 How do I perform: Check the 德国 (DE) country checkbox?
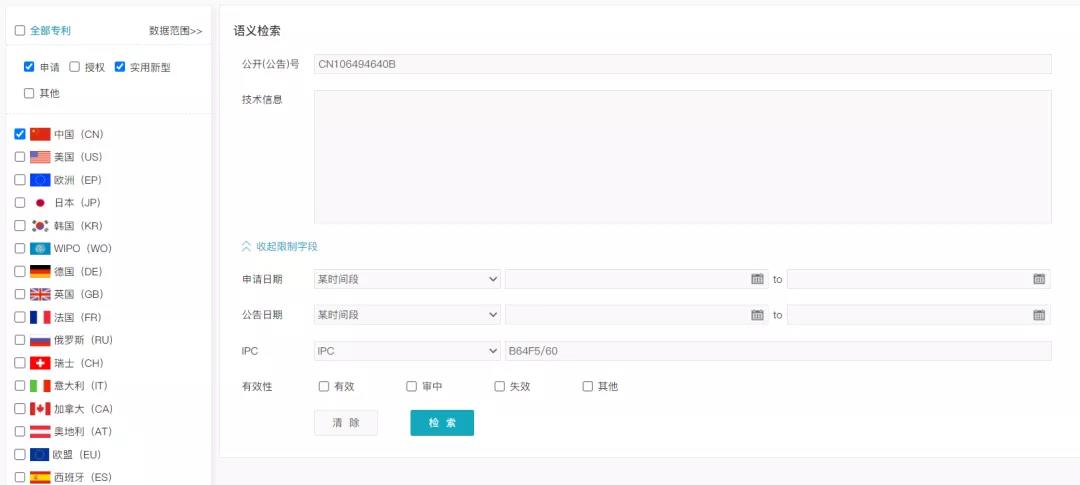[x=20, y=271]
